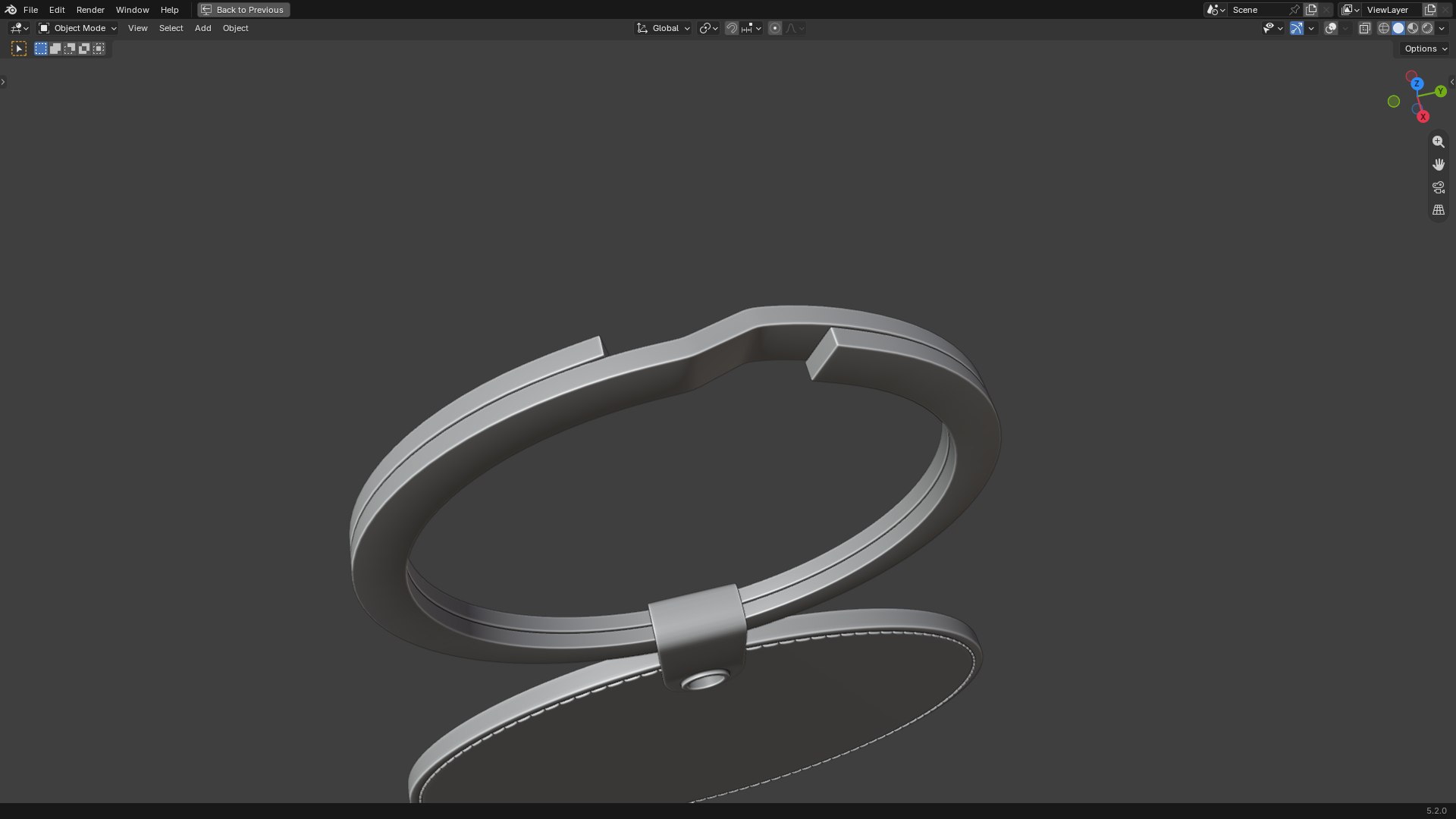Open the editor type selector
1456x819 pixels.
[x=19, y=28]
